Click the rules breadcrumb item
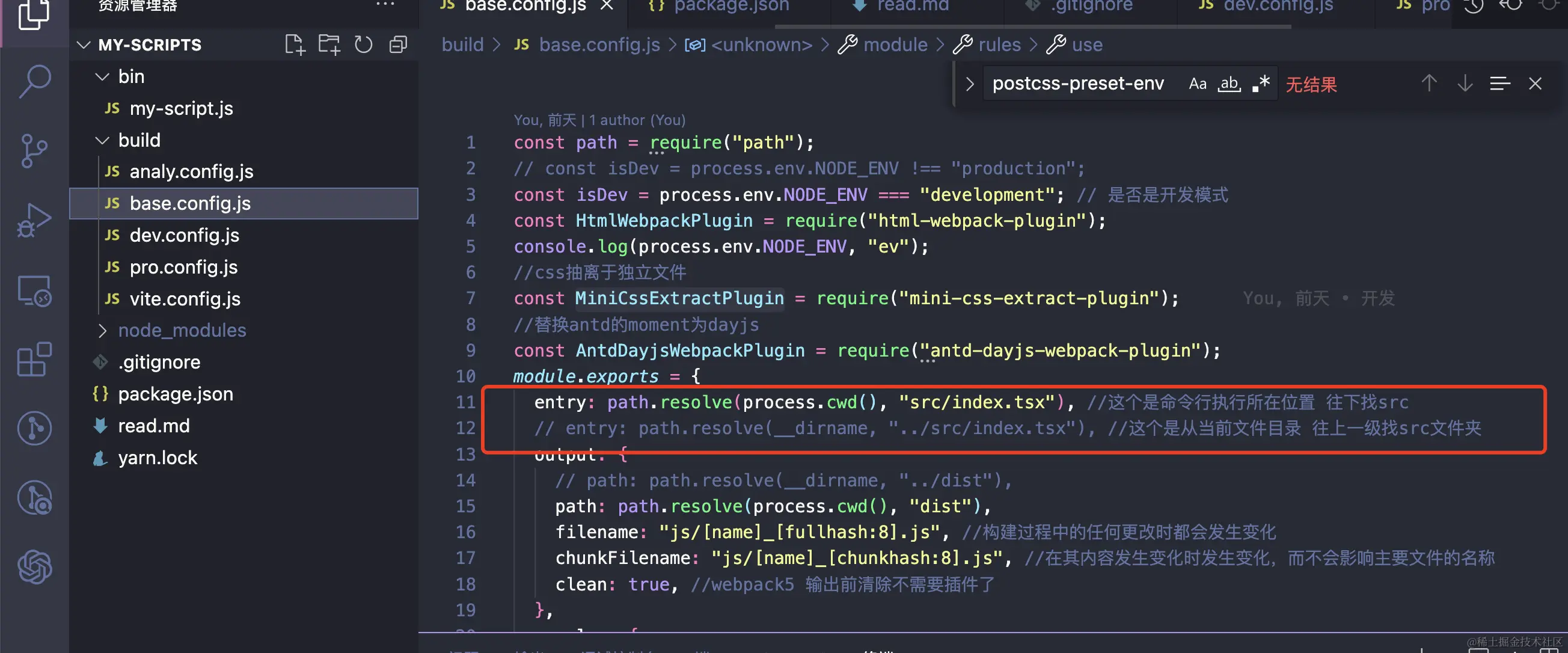Viewport: 1568px width, 653px height. click(998, 45)
